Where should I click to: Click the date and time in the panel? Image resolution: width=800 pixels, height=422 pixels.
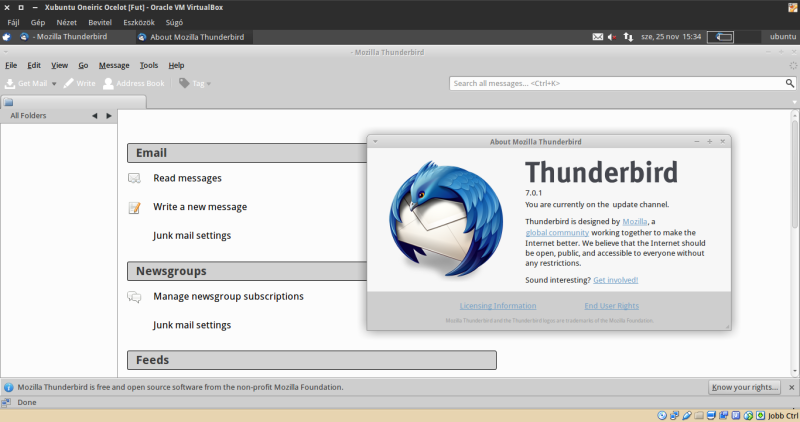coord(671,37)
